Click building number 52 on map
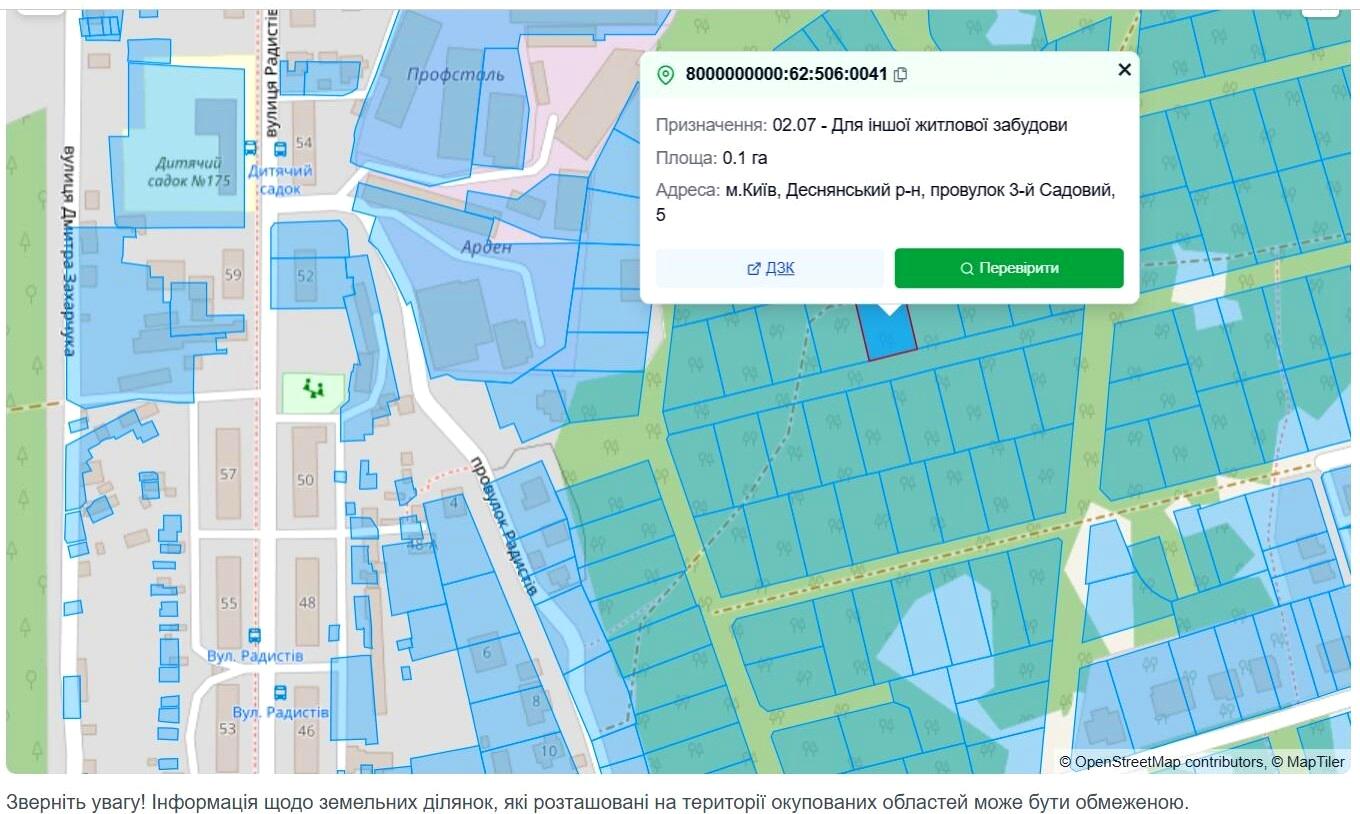Viewport: 1360px width, 814px height. (x=305, y=275)
